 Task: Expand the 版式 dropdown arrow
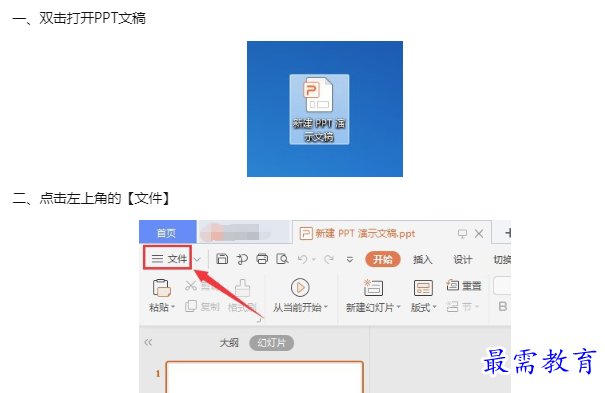(434, 307)
